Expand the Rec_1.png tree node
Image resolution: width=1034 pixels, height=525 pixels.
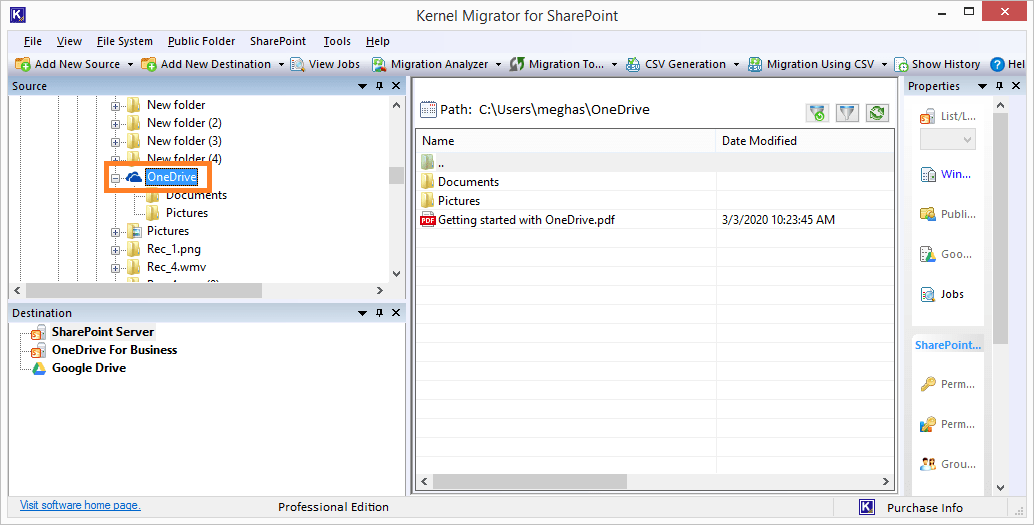(x=115, y=250)
